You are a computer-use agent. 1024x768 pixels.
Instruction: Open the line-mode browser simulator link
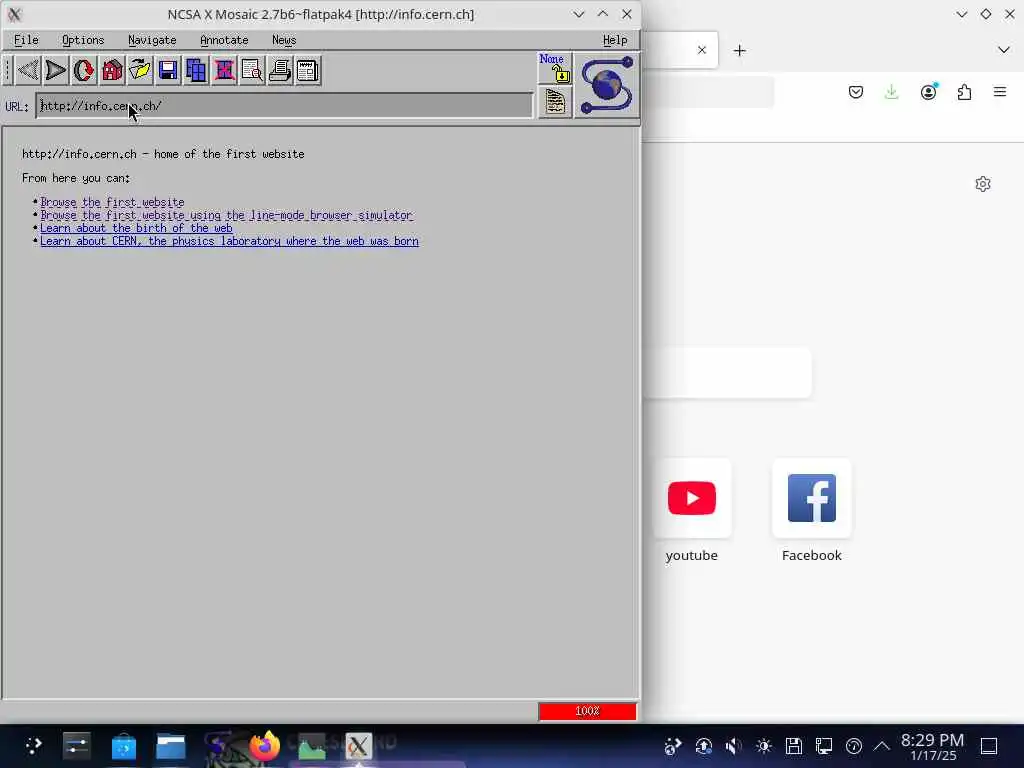click(227, 215)
